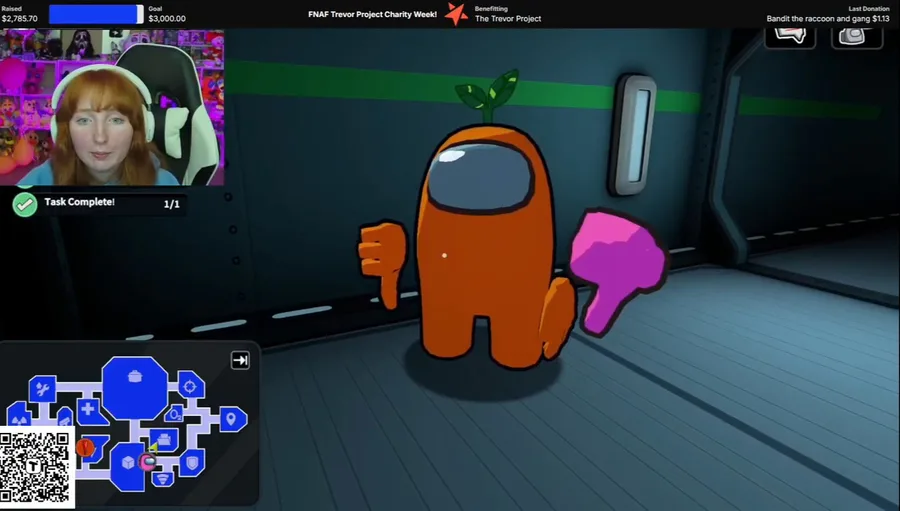This screenshot has width=900, height=511.
Task: Click the 'Task Complete!' notification text
Action: 79,202
